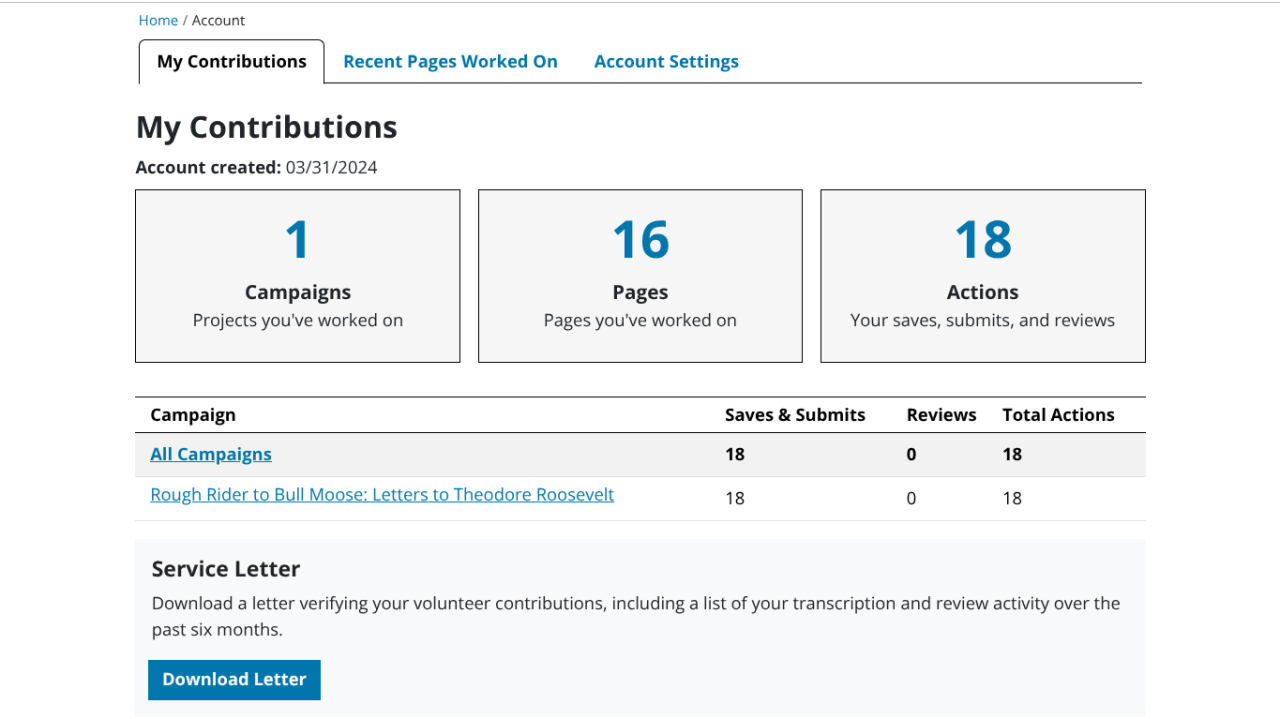Viewport: 1280px width, 719px height.
Task: Click the Campaign column header
Action: pos(193,415)
